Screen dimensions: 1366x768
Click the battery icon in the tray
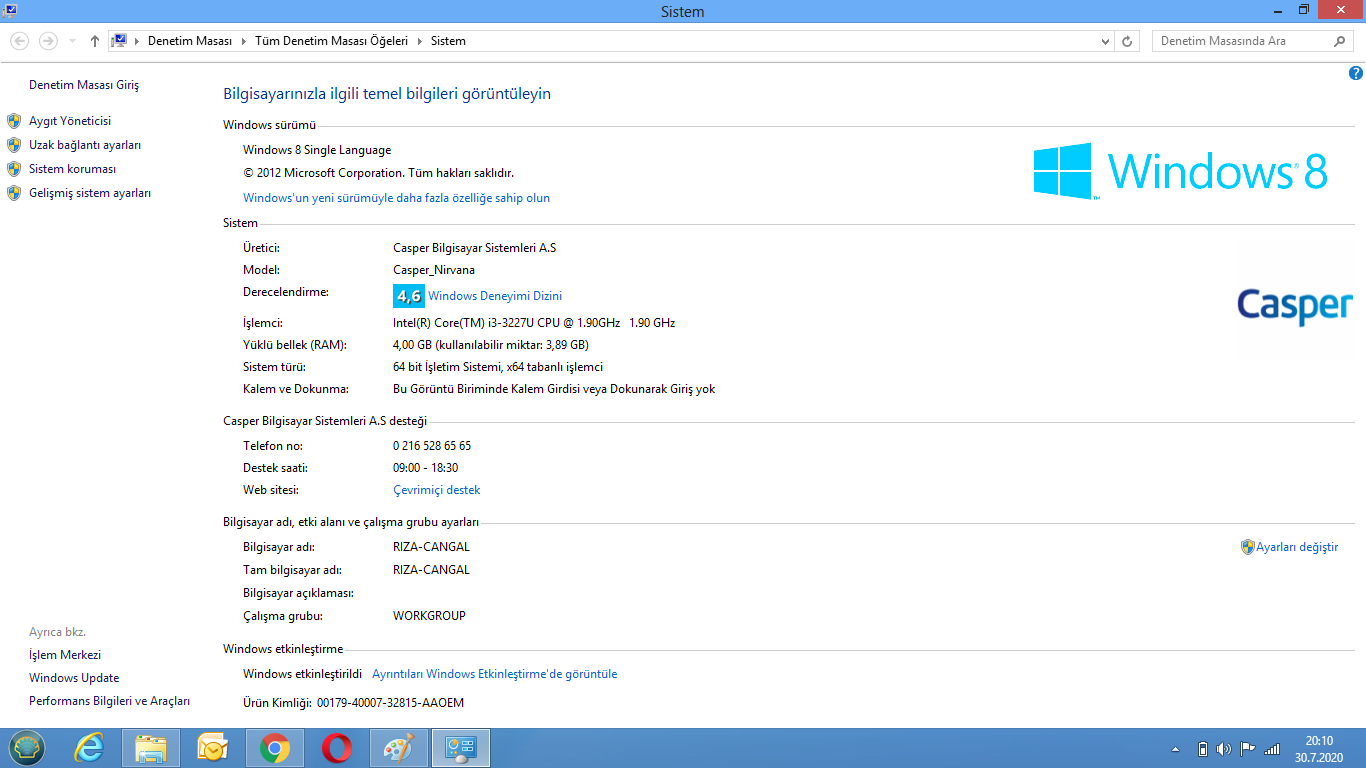1203,749
